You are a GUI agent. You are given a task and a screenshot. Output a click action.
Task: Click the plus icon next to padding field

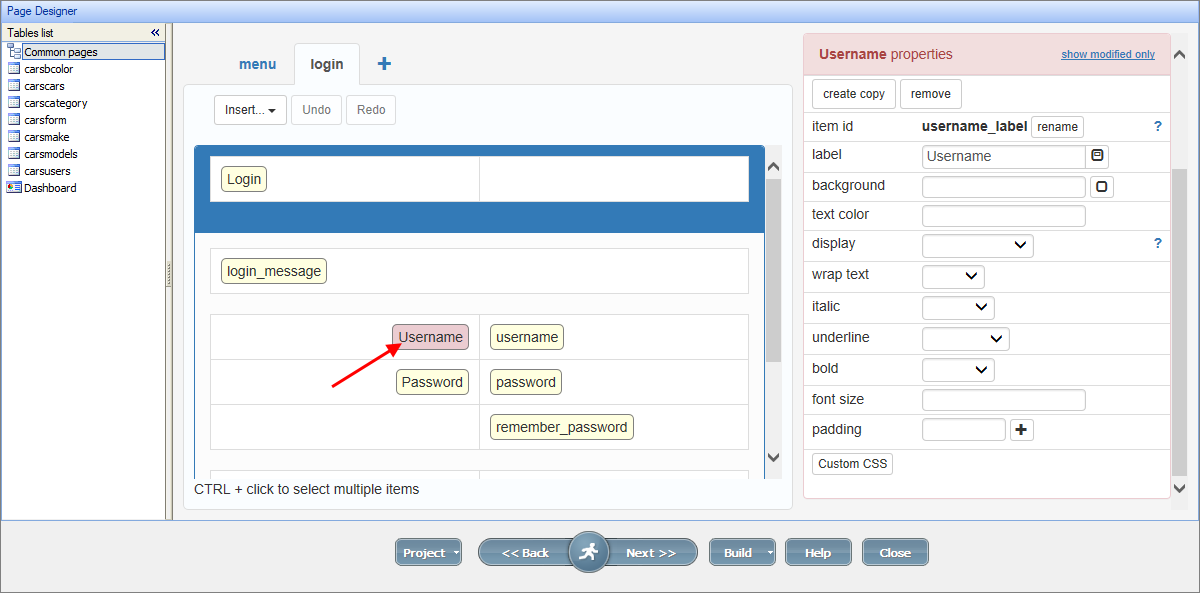tap(1021, 430)
